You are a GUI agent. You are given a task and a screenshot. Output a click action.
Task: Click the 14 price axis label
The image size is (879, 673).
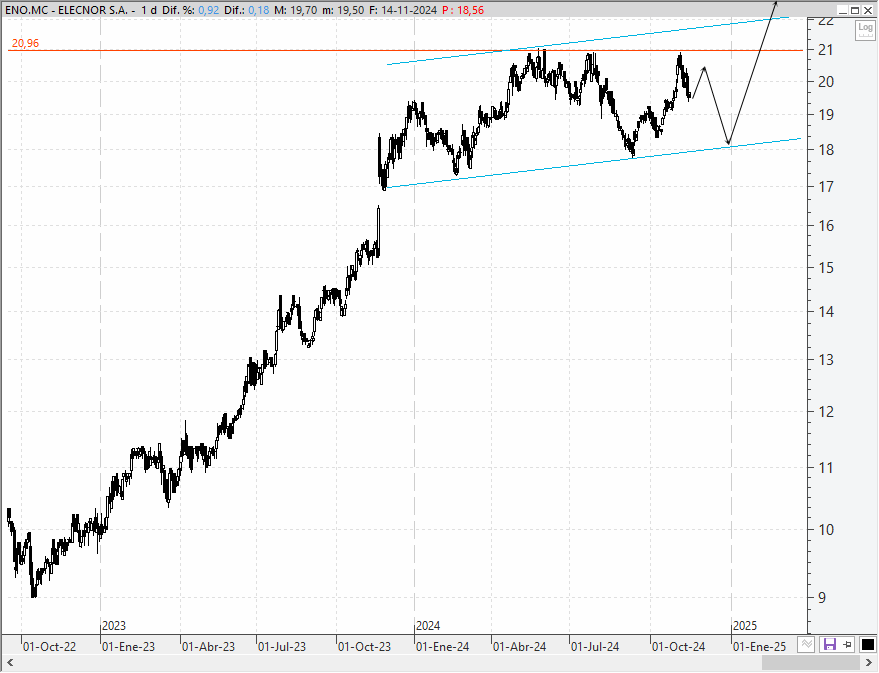coord(826,312)
